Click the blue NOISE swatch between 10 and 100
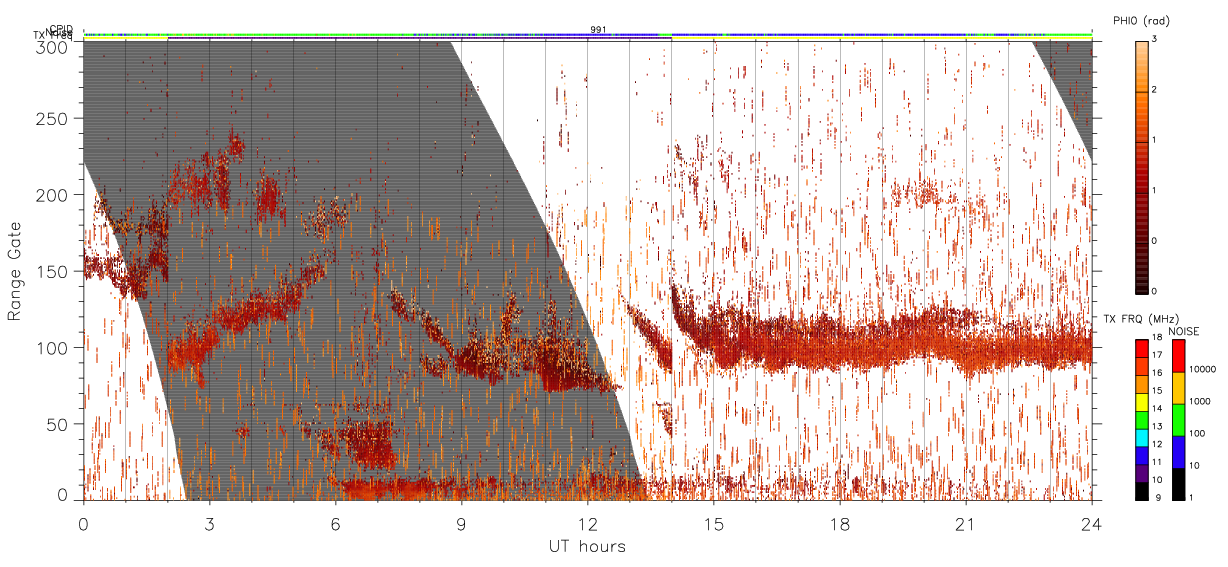The height and width of the screenshot is (567, 1228). (x=1179, y=453)
